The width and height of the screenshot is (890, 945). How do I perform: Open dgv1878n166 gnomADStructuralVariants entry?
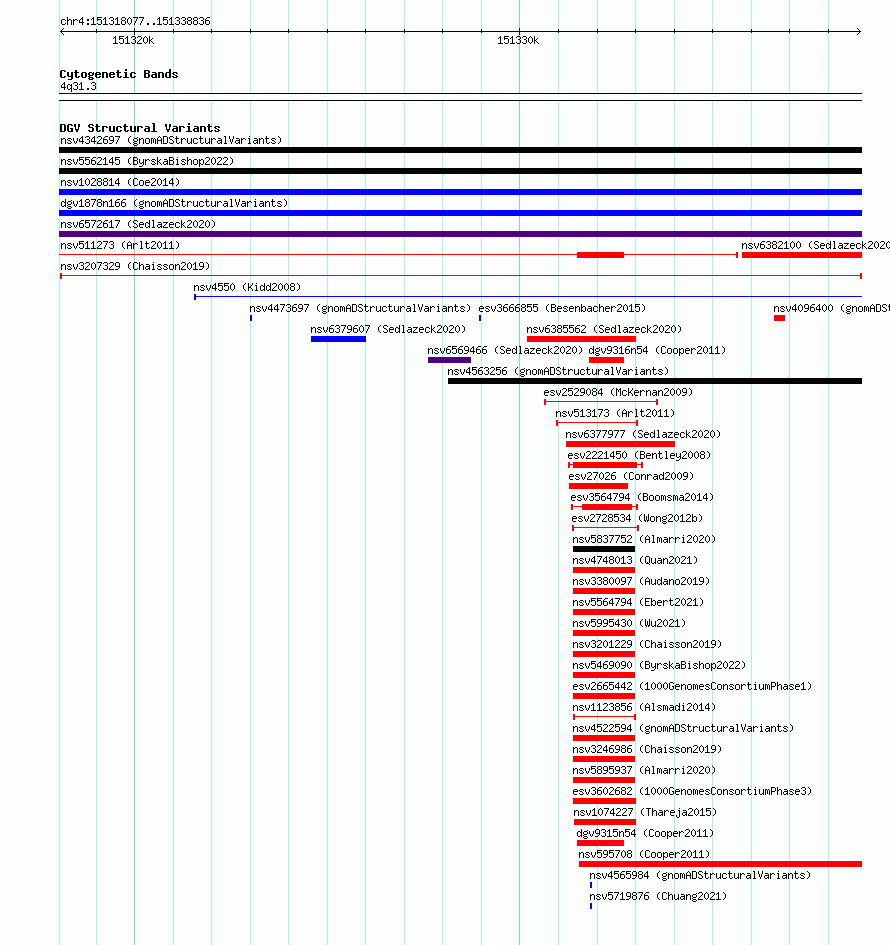point(174,203)
